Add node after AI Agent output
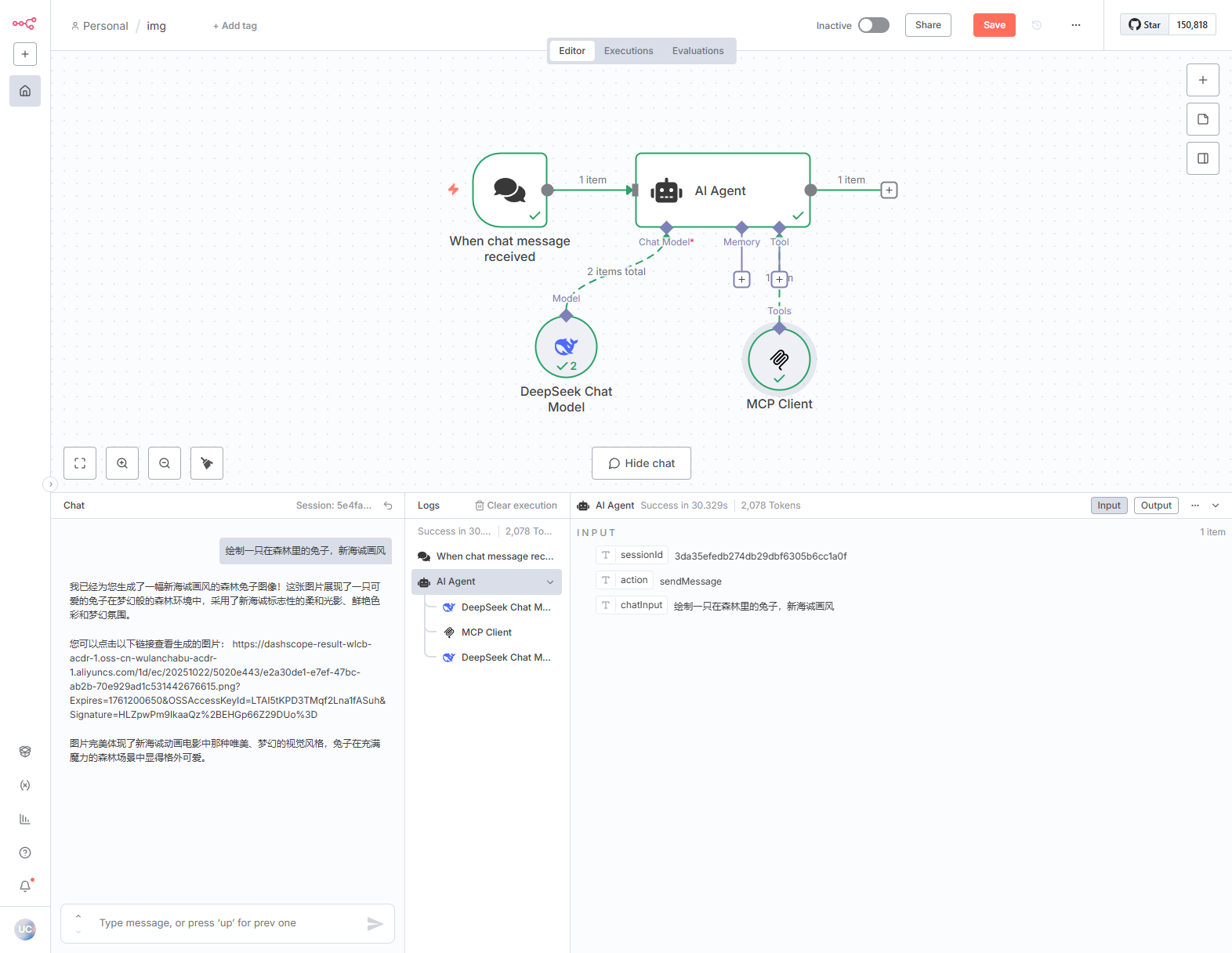The image size is (1232, 953). click(x=889, y=190)
